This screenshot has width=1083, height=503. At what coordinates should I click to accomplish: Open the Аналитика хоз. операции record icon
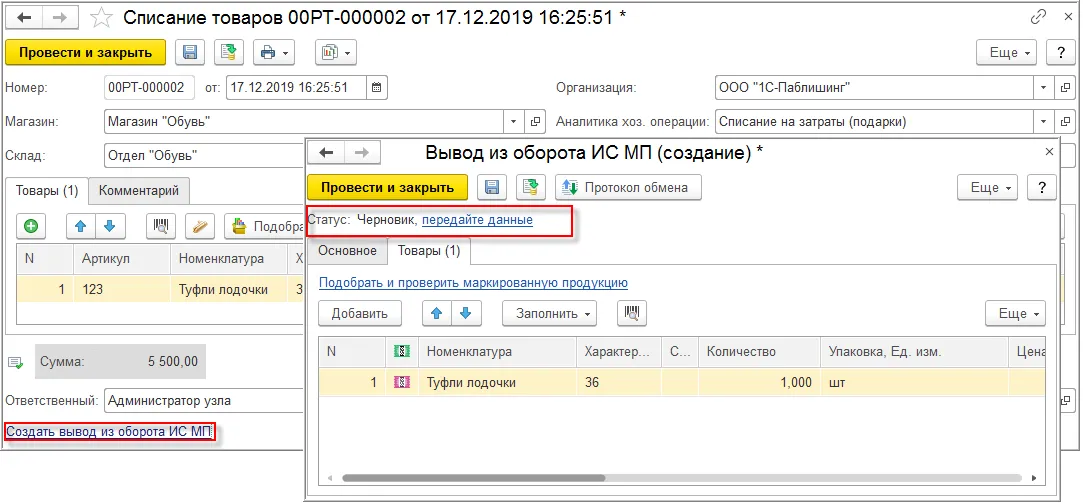point(1066,122)
